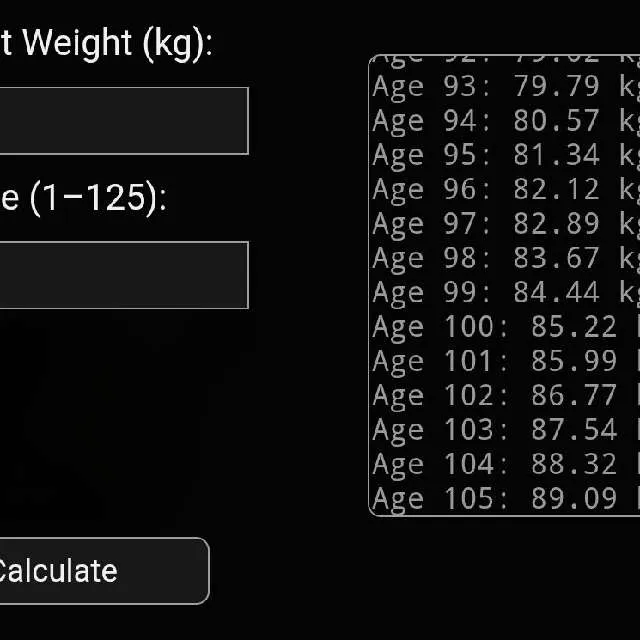Click the 82.12 value in results
This screenshot has width=640, height=640.
point(556,190)
